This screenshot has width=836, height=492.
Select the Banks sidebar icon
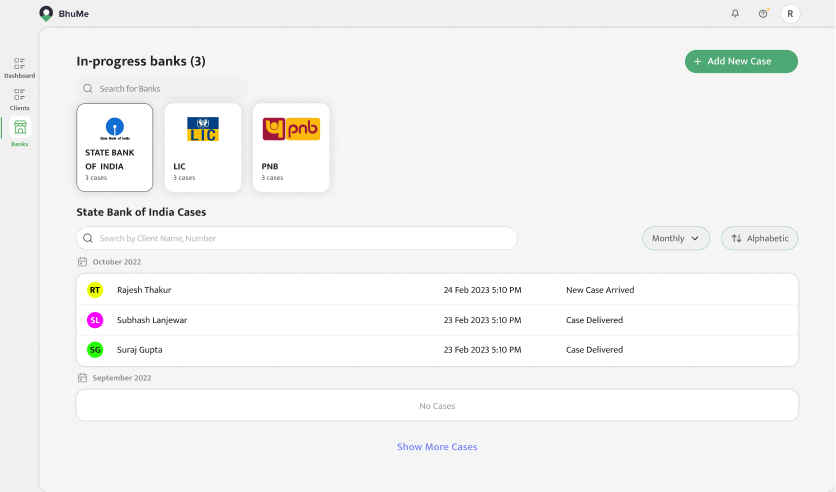(x=20, y=127)
